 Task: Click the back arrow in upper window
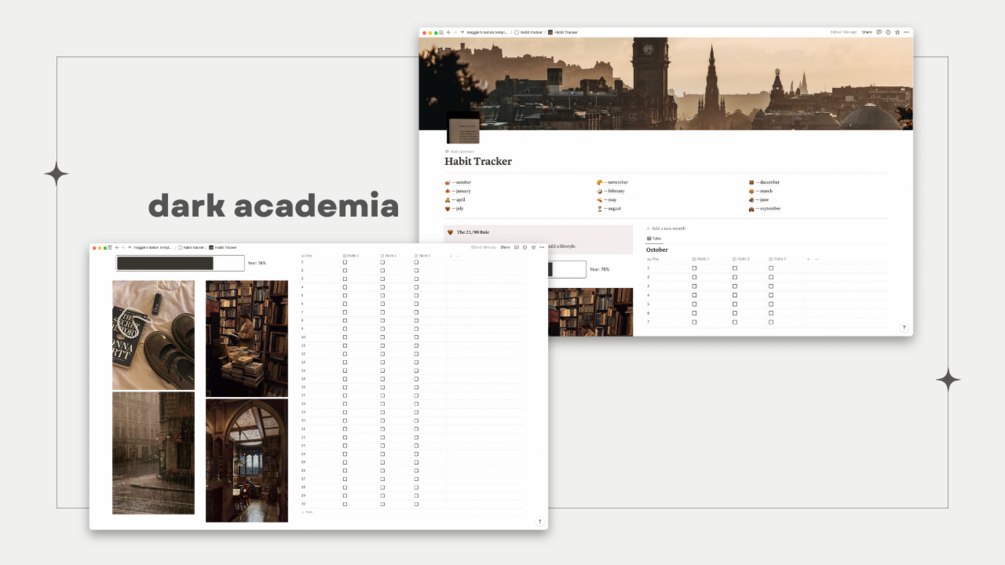pyautogui.click(x=449, y=32)
